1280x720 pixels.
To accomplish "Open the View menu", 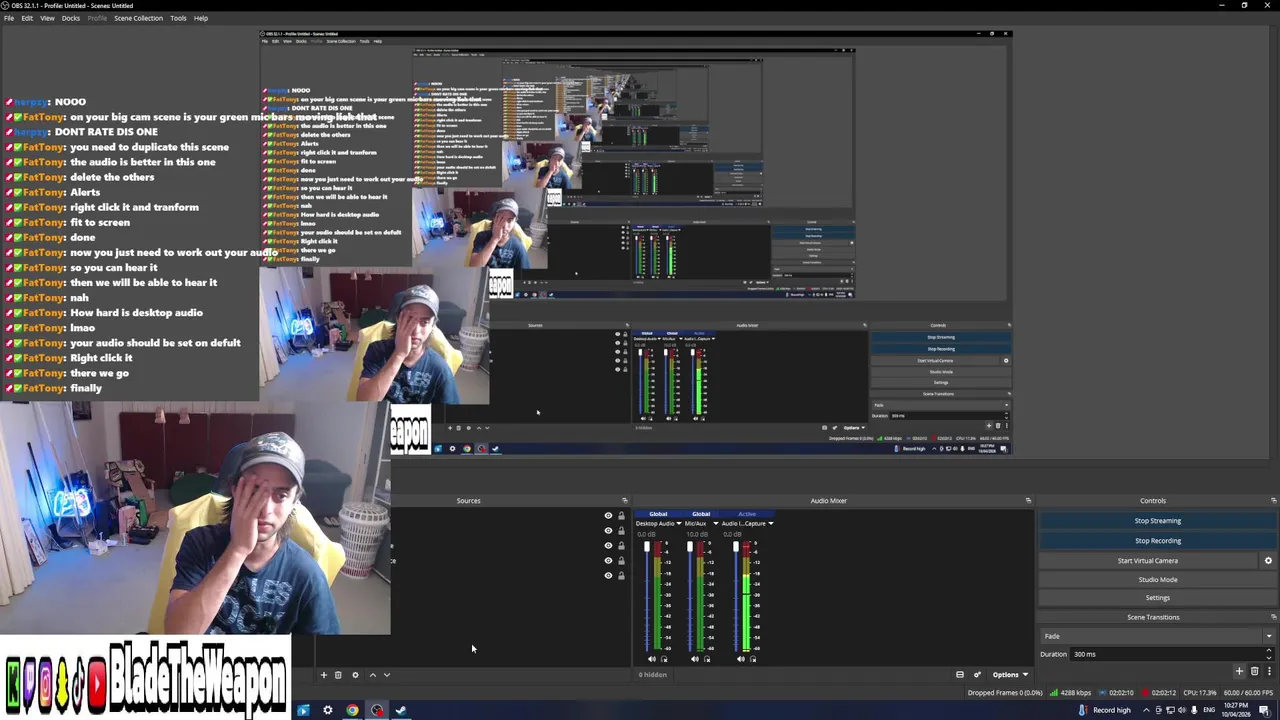I will [47, 18].
